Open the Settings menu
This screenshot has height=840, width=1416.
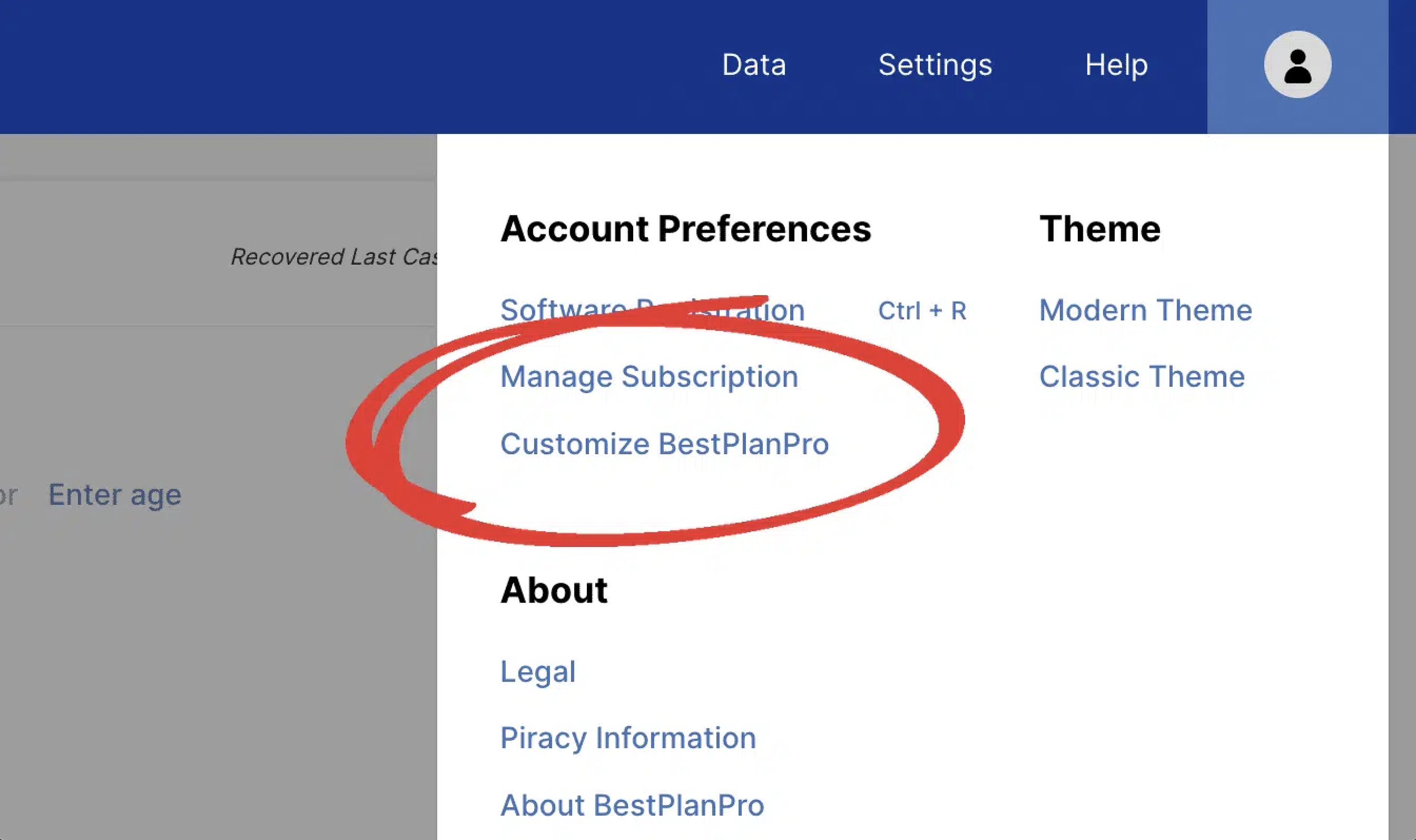pyautogui.click(x=935, y=65)
